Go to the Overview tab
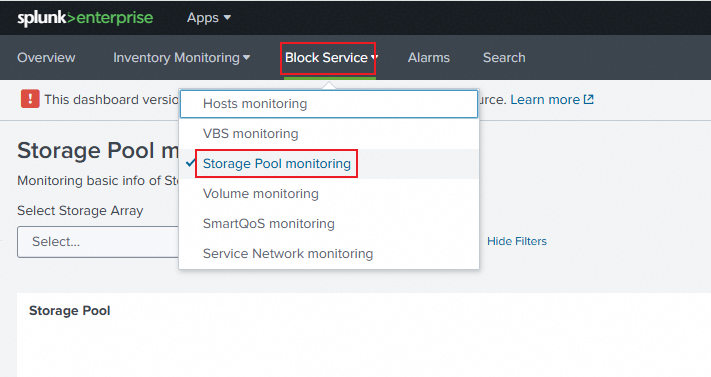The width and height of the screenshot is (711, 377). pos(46,58)
